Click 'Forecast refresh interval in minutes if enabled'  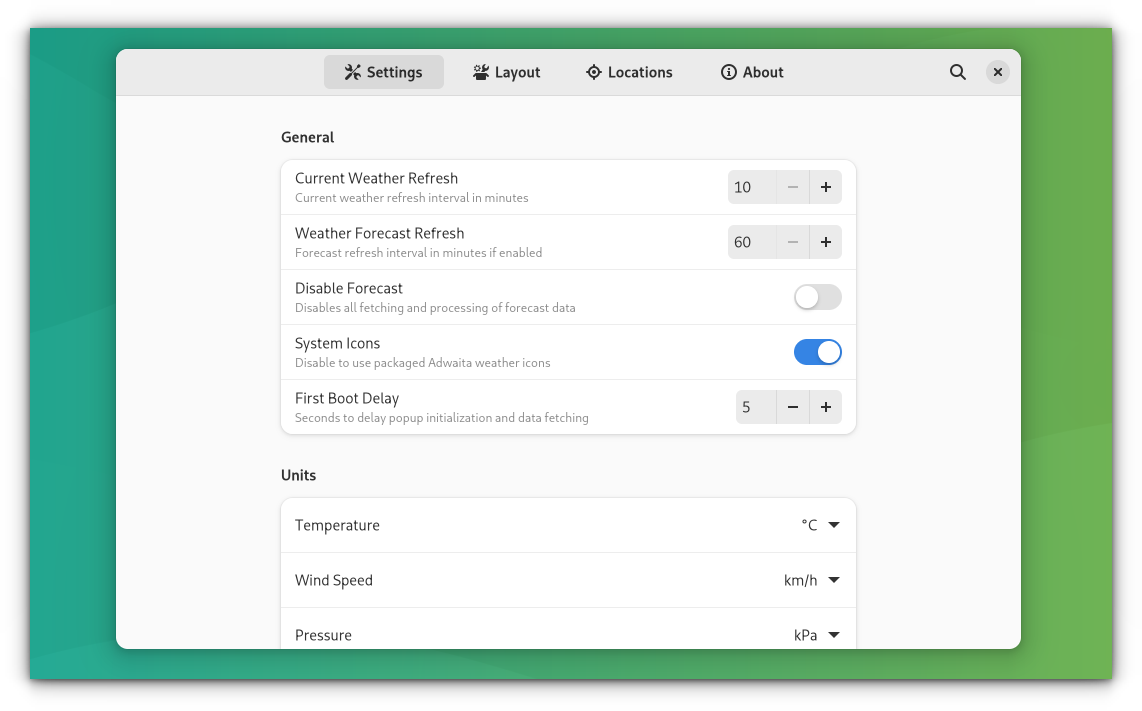tap(419, 253)
